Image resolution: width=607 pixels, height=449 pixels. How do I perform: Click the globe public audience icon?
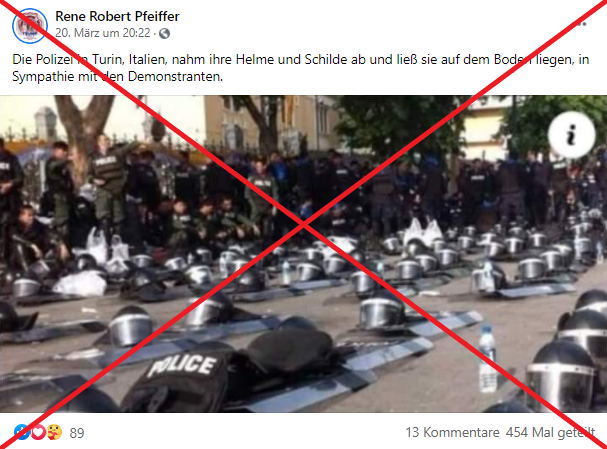click(164, 34)
